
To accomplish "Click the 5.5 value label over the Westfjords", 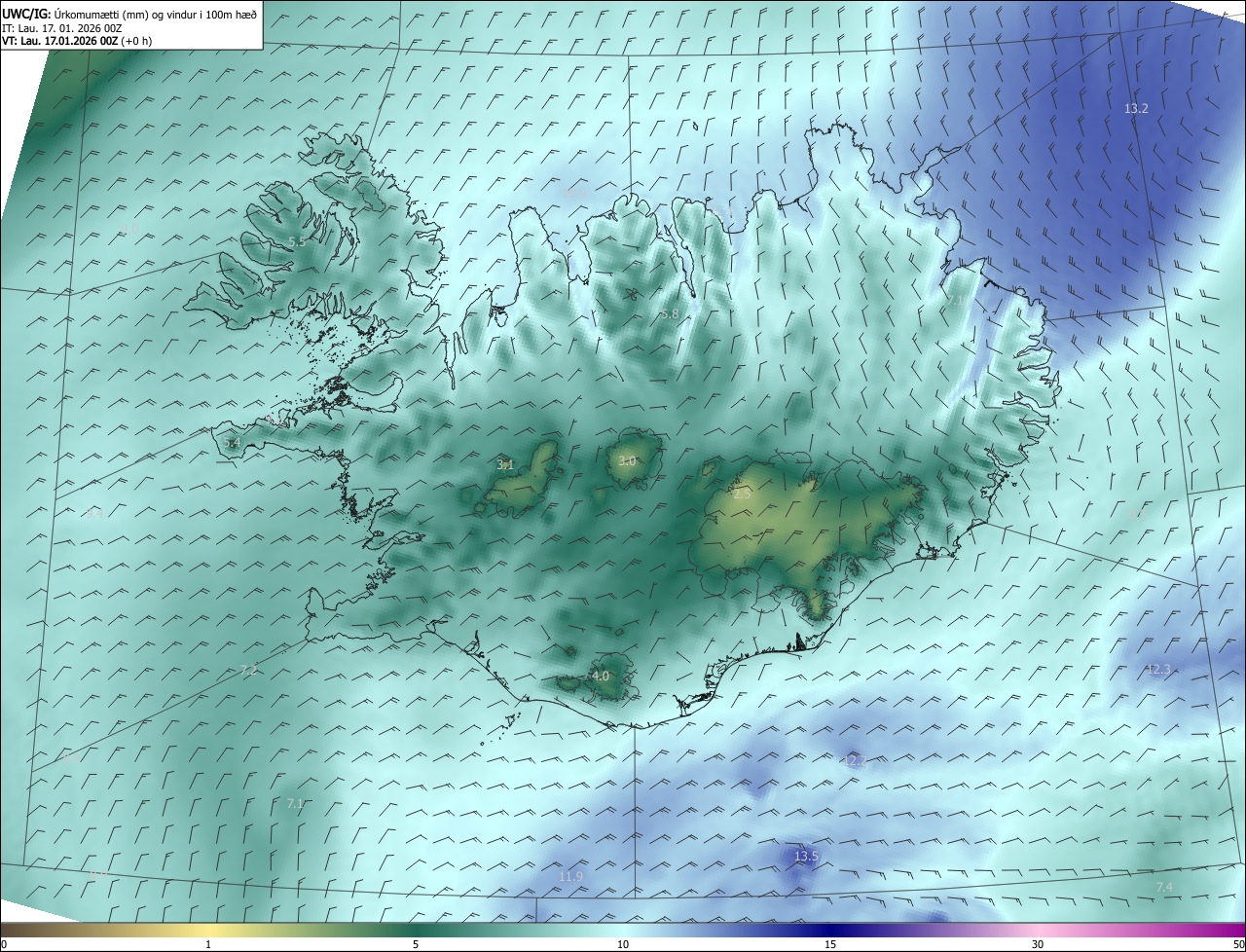I will pyautogui.click(x=297, y=241).
